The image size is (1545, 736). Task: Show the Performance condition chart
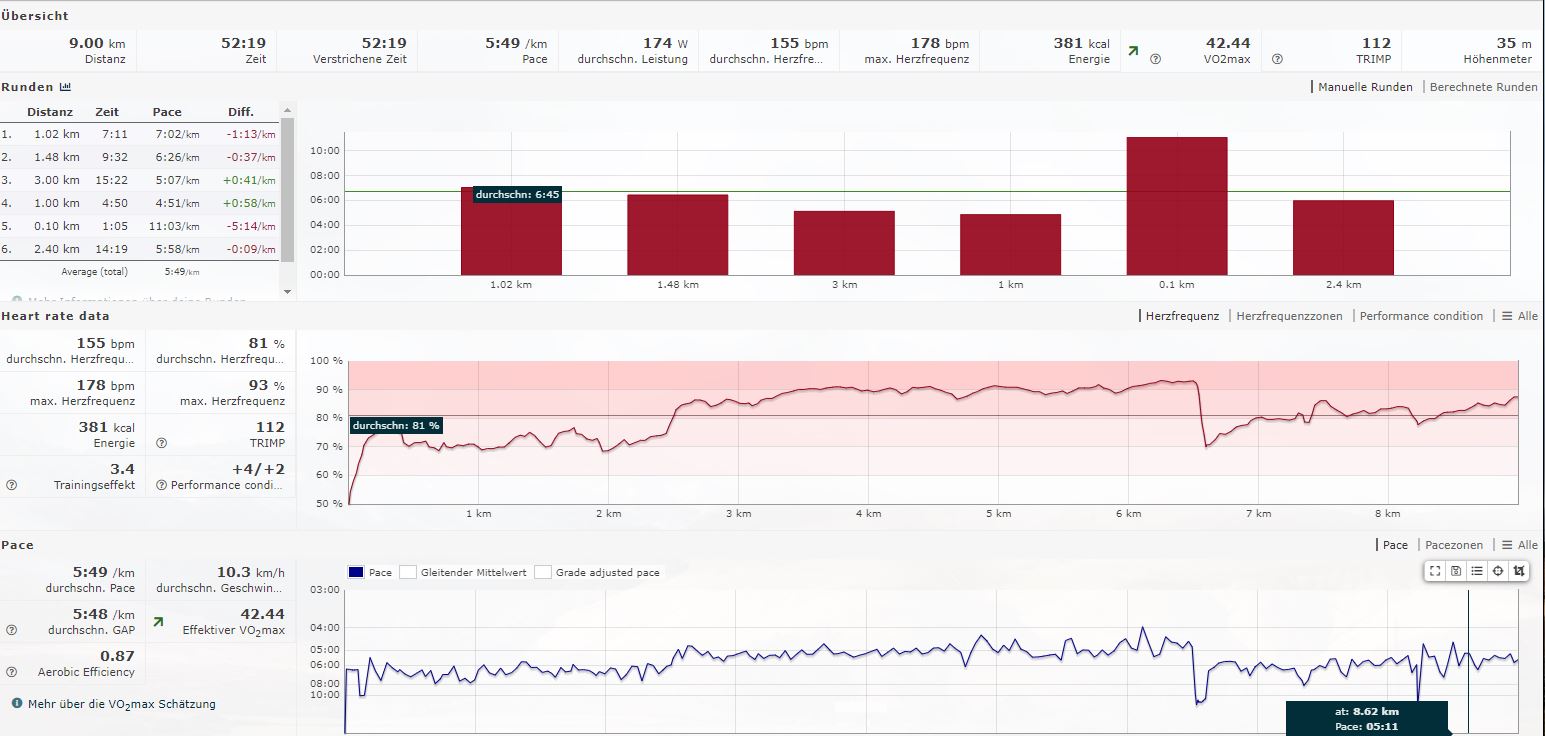(x=1420, y=316)
